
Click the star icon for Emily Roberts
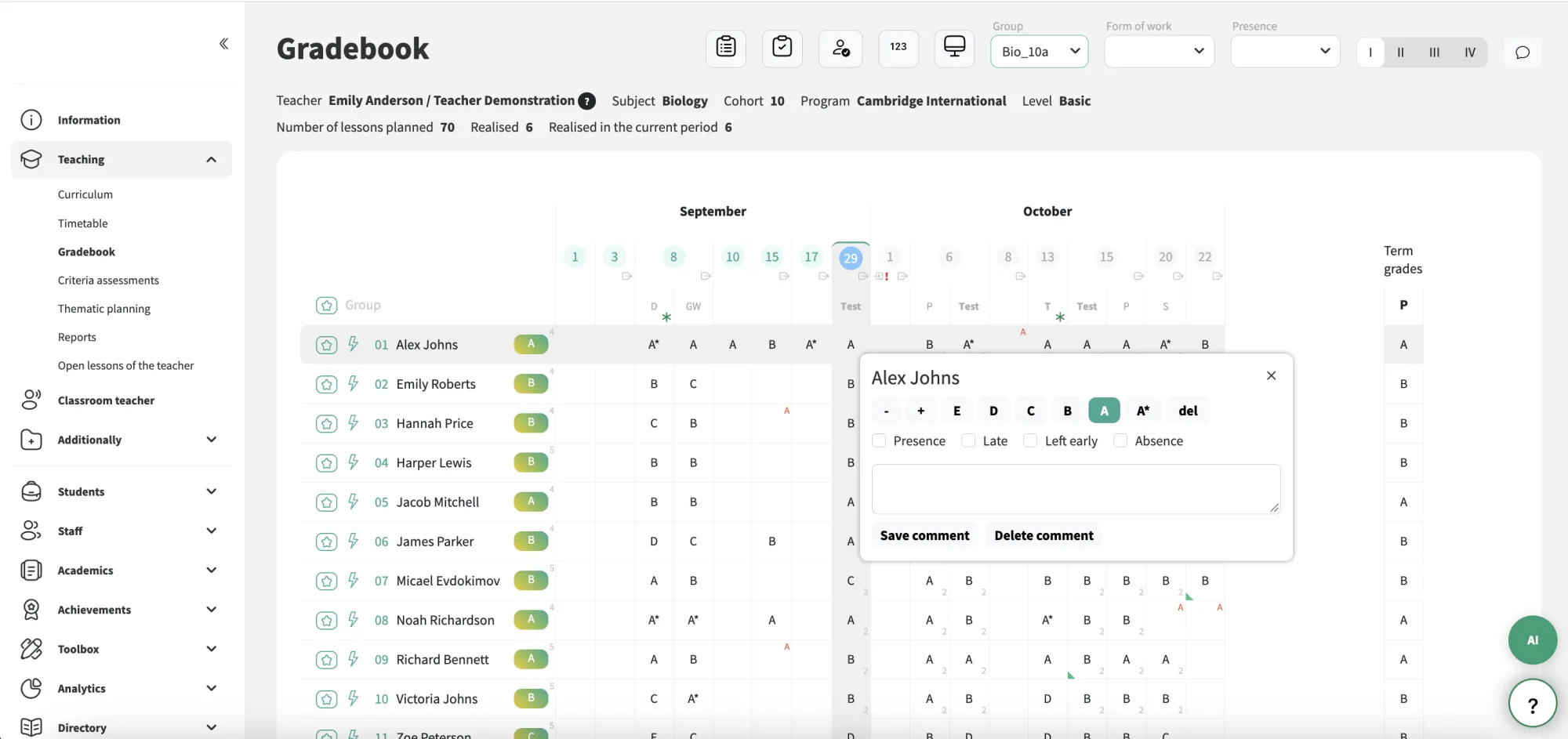pyautogui.click(x=326, y=384)
